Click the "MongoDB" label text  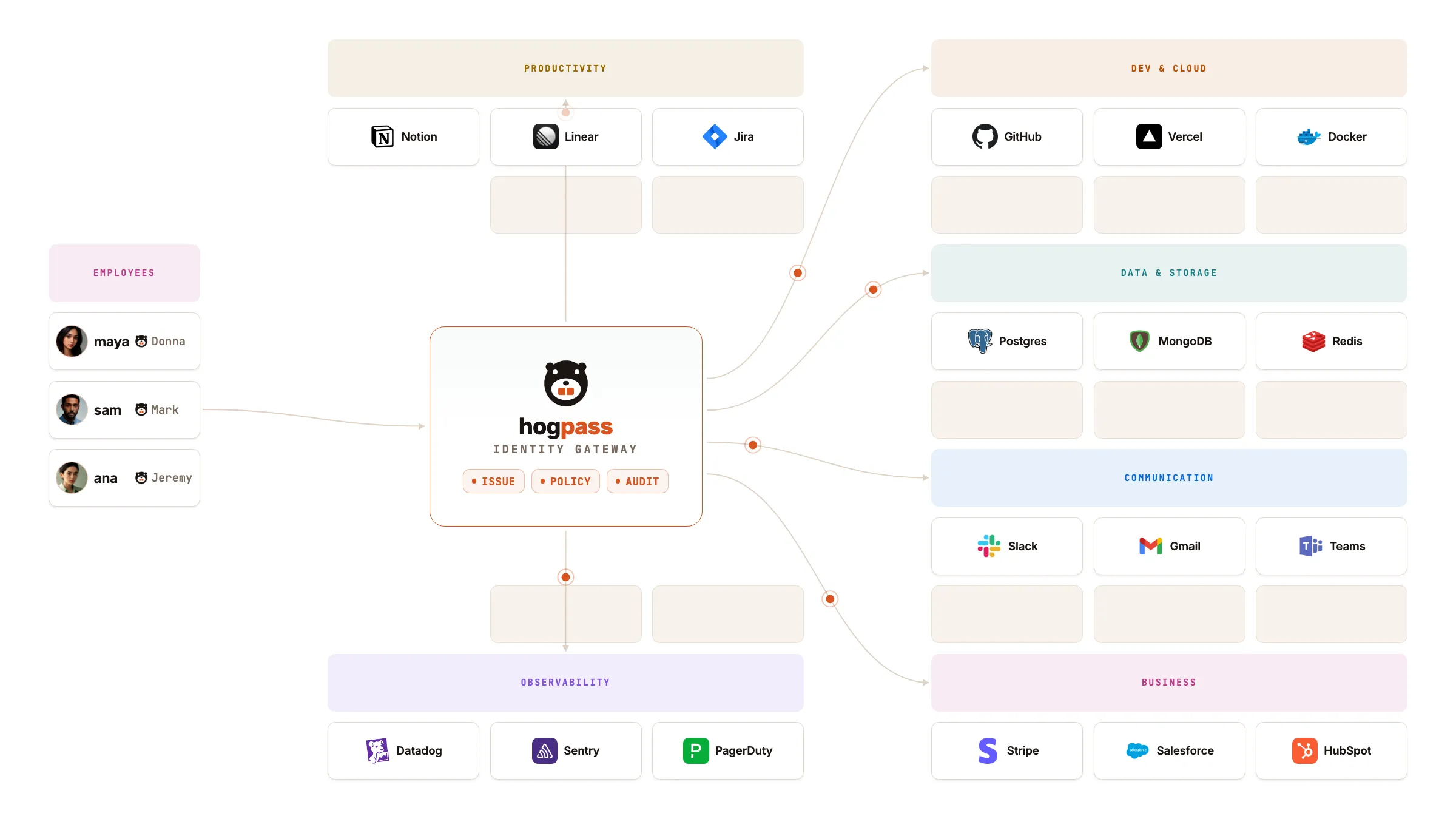1185,342
